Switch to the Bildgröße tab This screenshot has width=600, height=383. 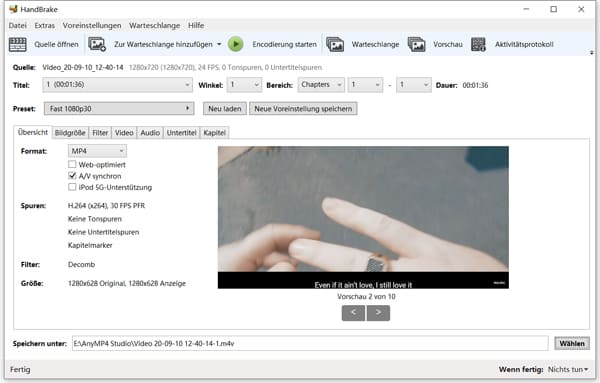(x=70, y=133)
